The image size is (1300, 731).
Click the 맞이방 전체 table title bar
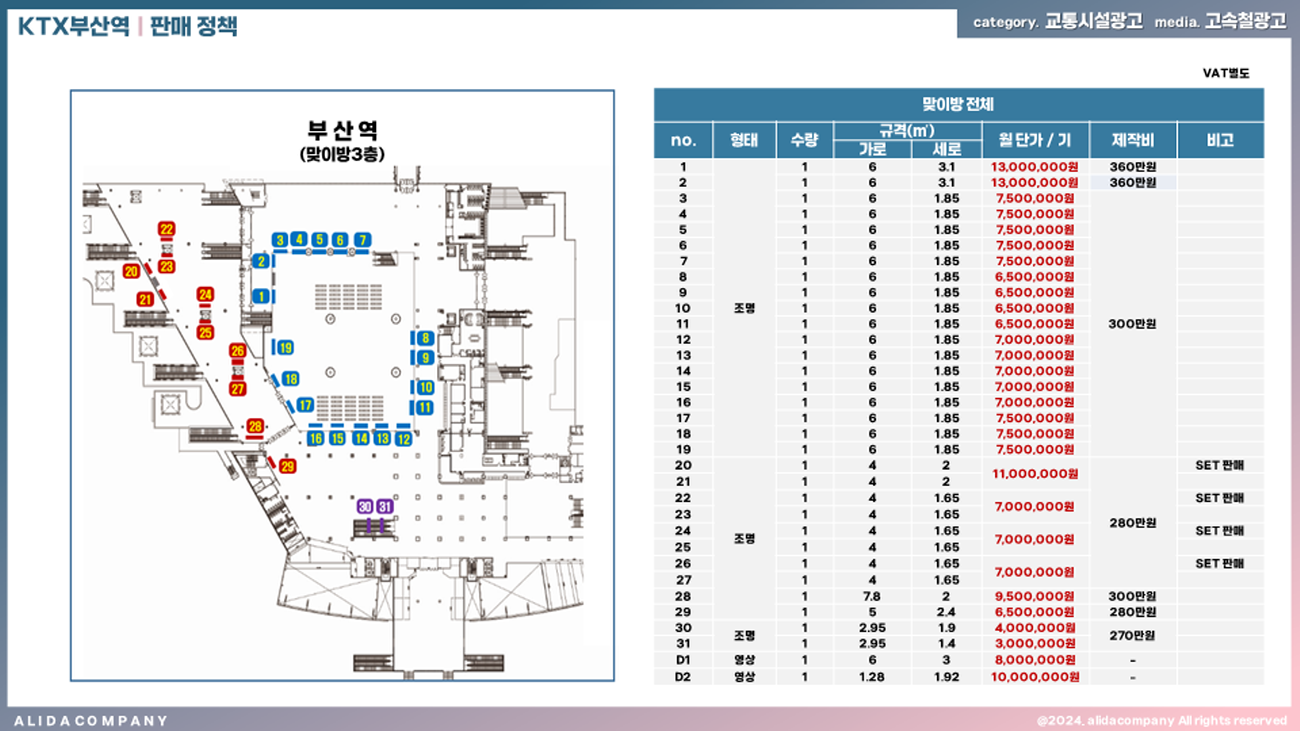click(958, 104)
